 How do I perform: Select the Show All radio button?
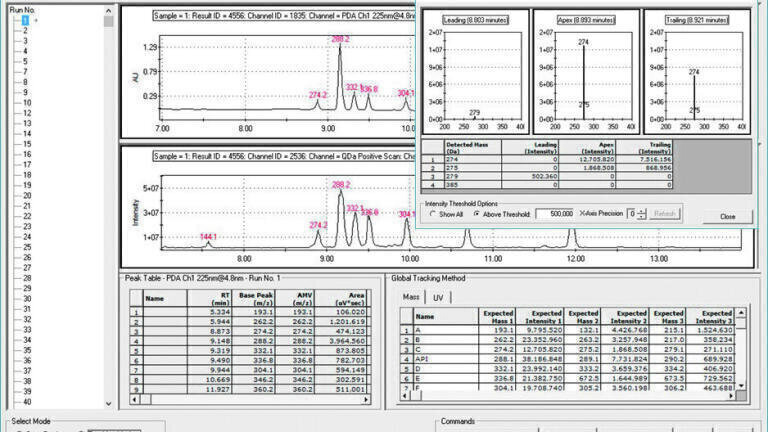click(433, 214)
